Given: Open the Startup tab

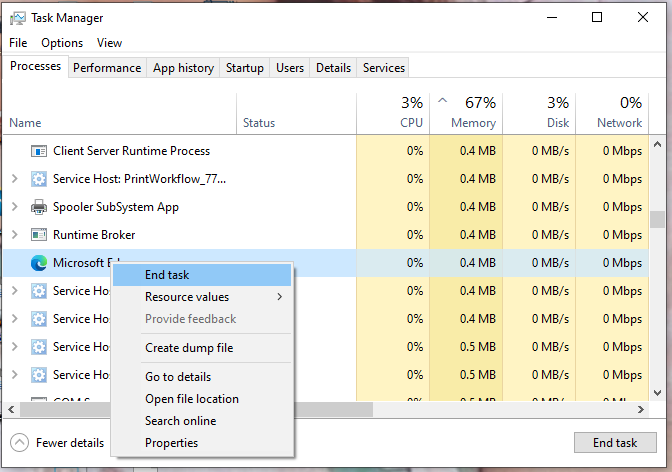Looking at the screenshot, I should (245, 68).
